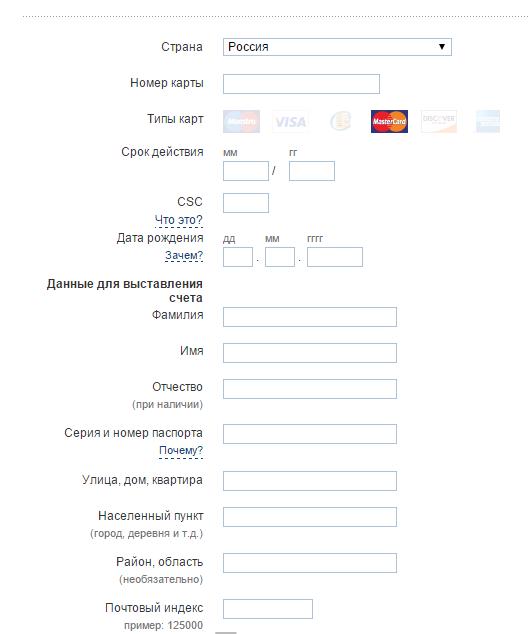Click the birth day (дд) field
The image size is (530, 634).
click(238, 257)
